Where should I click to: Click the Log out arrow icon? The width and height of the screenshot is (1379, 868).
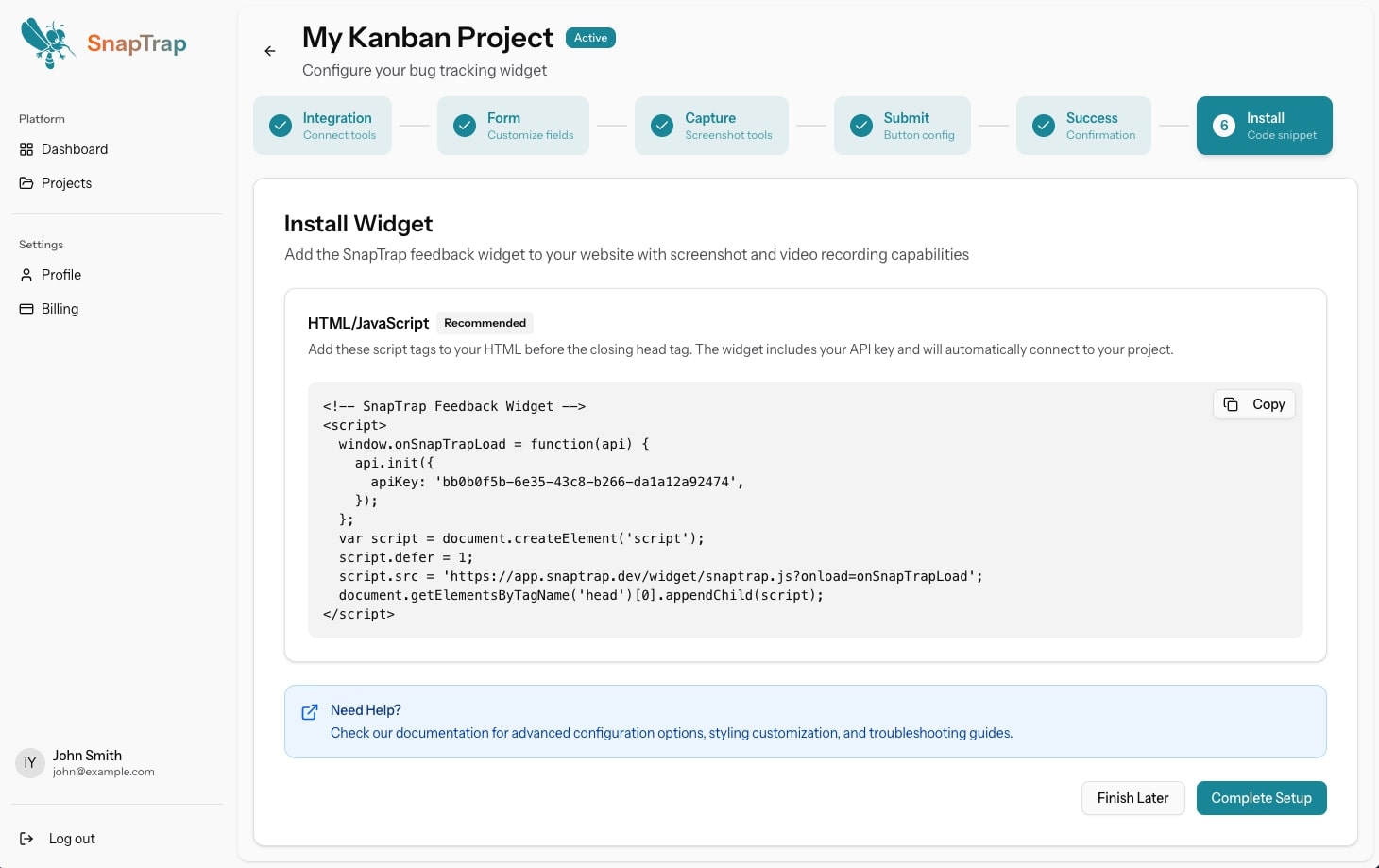coord(26,839)
